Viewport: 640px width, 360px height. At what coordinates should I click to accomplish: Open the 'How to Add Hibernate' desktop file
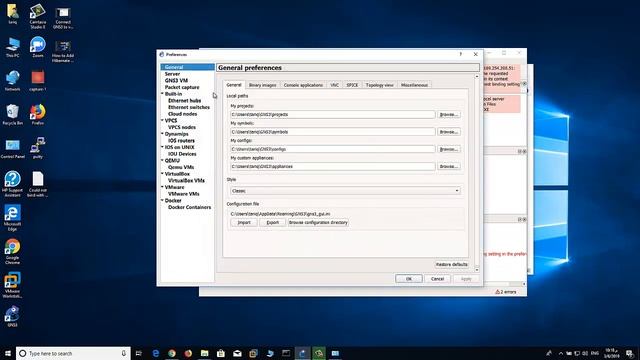[x=63, y=51]
